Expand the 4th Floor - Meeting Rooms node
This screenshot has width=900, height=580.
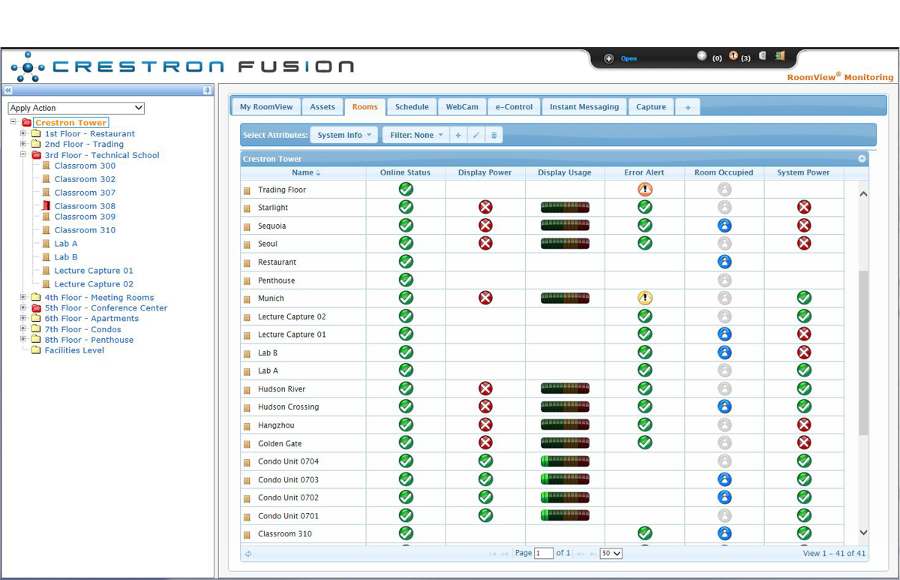pos(23,297)
